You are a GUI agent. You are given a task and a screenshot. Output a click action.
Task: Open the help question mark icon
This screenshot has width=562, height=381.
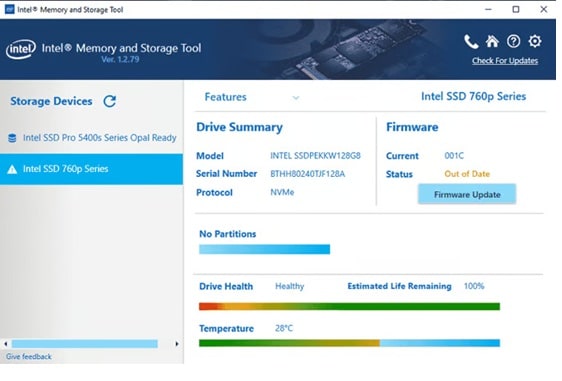pyautogui.click(x=513, y=41)
